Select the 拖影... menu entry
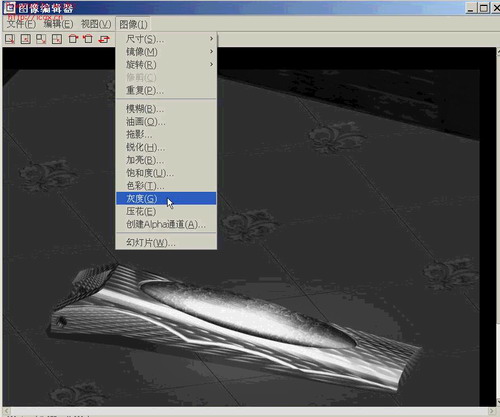Image resolution: width=500 pixels, height=417 pixels. click(166, 134)
